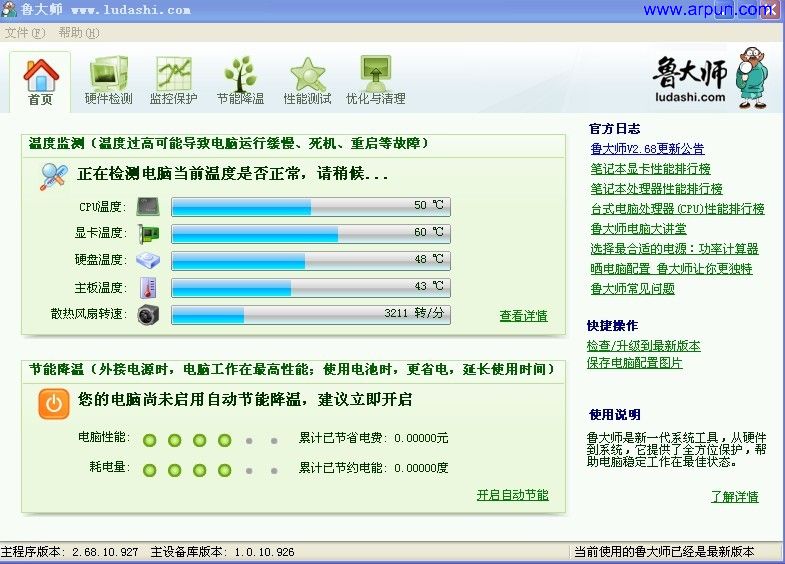Click the 显卡温度 60℃ progress bar
The height and width of the screenshot is (564, 785).
tap(311, 233)
